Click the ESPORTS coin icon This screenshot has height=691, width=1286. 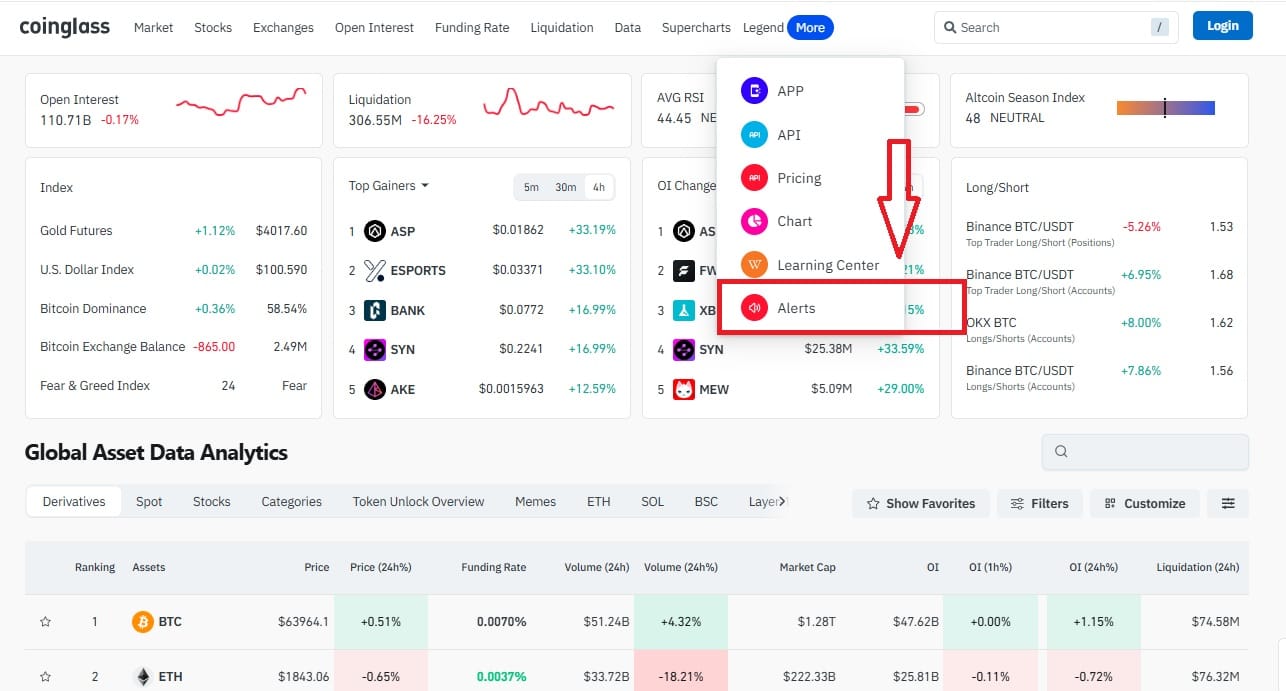[x=375, y=270]
